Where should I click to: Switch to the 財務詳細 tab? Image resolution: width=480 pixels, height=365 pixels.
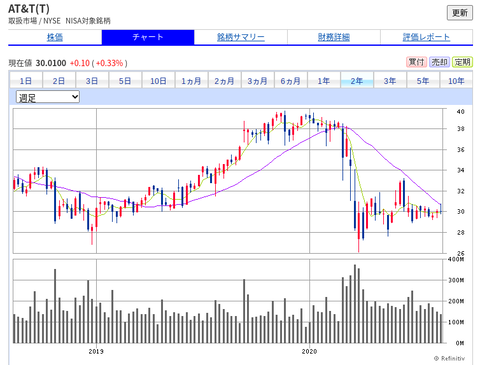(x=334, y=37)
